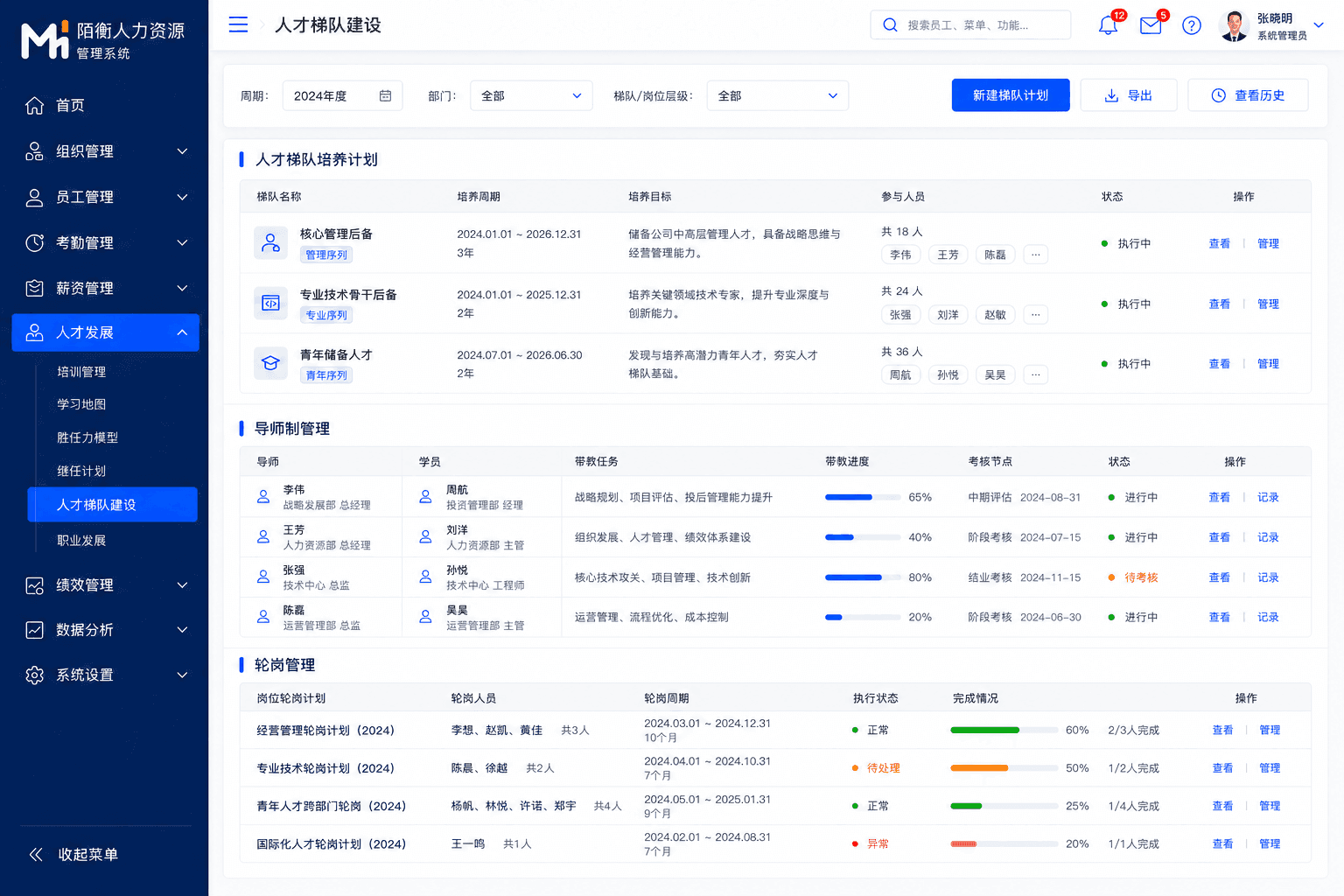Click the person icon beside trainee 吴昊
Image resolution: width=1344 pixels, height=896 pixels.
pos(425,617)
